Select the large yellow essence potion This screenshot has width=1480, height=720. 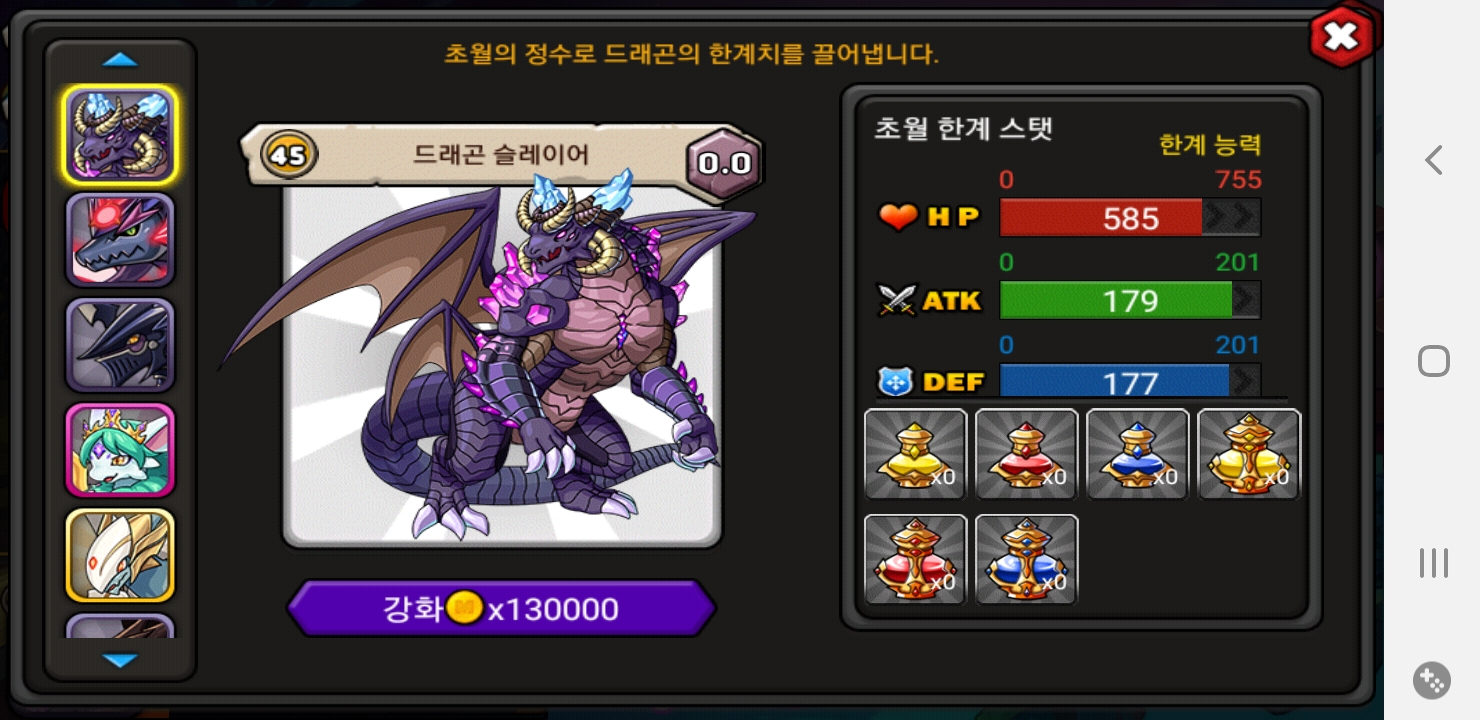pyautogui.click(x=1249, y=454)
